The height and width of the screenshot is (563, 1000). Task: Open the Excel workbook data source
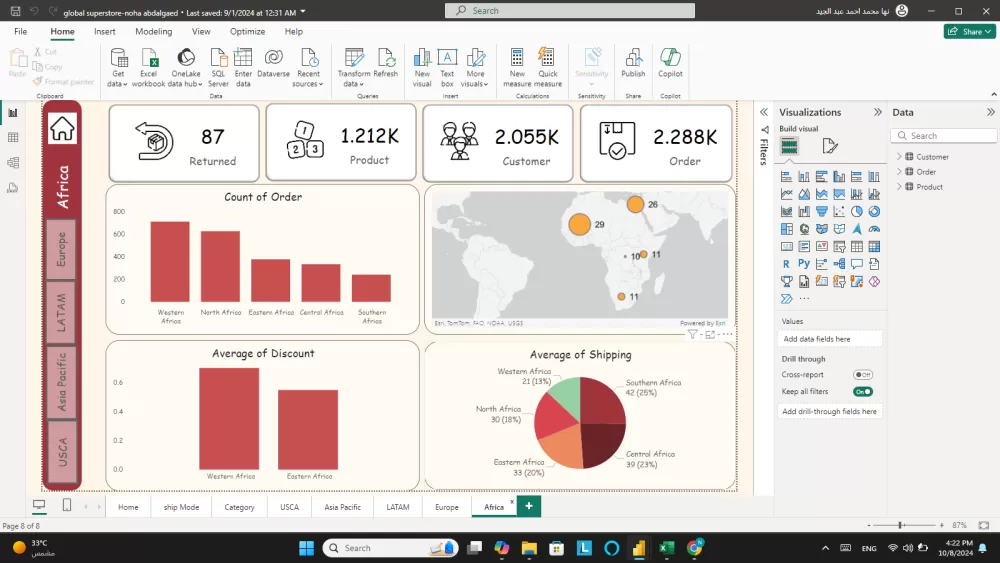pyautogui.click(x=148, y=60)
